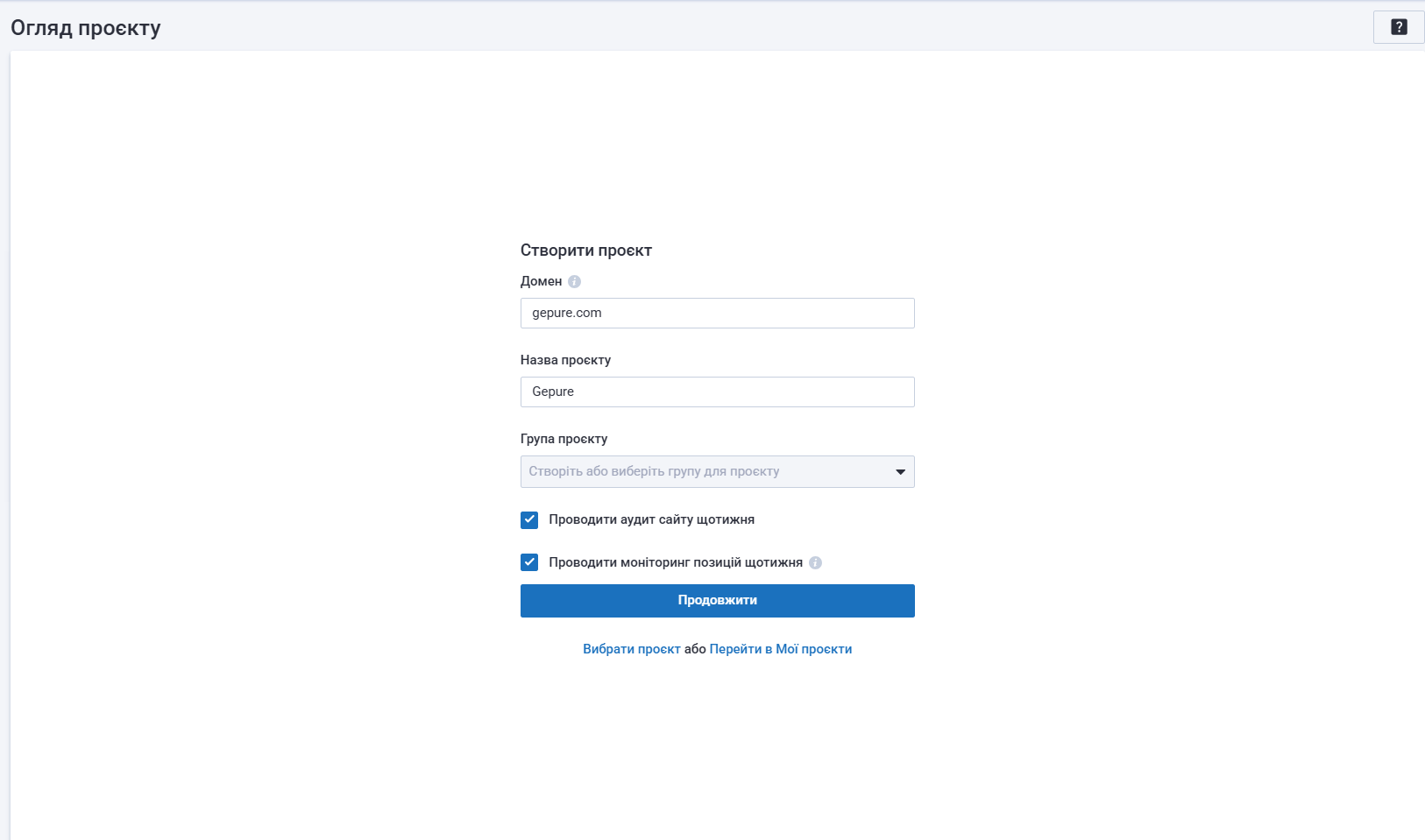Click the Домен field label
This screenshot has height=840, width=1425.
(x=541, y=281)
